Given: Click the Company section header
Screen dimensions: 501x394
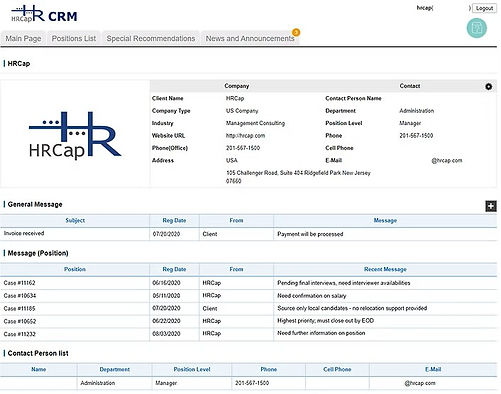Looking at the screenshot, I should (237, 86).
